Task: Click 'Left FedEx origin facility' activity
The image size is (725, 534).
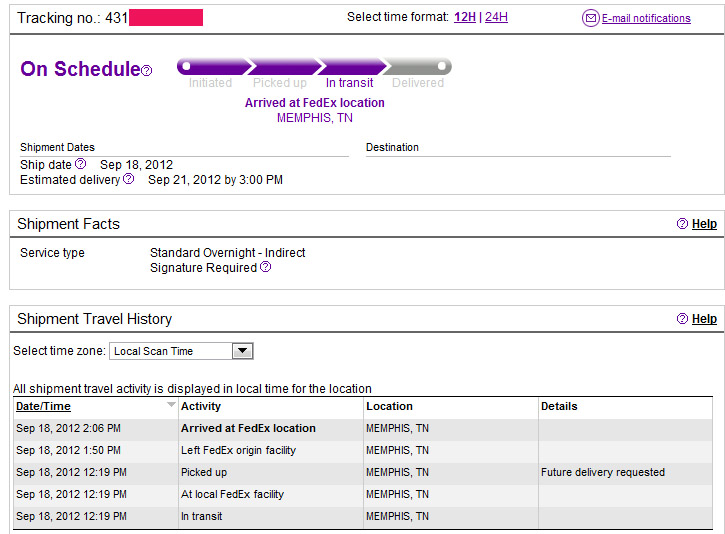Action: (239, 450)
